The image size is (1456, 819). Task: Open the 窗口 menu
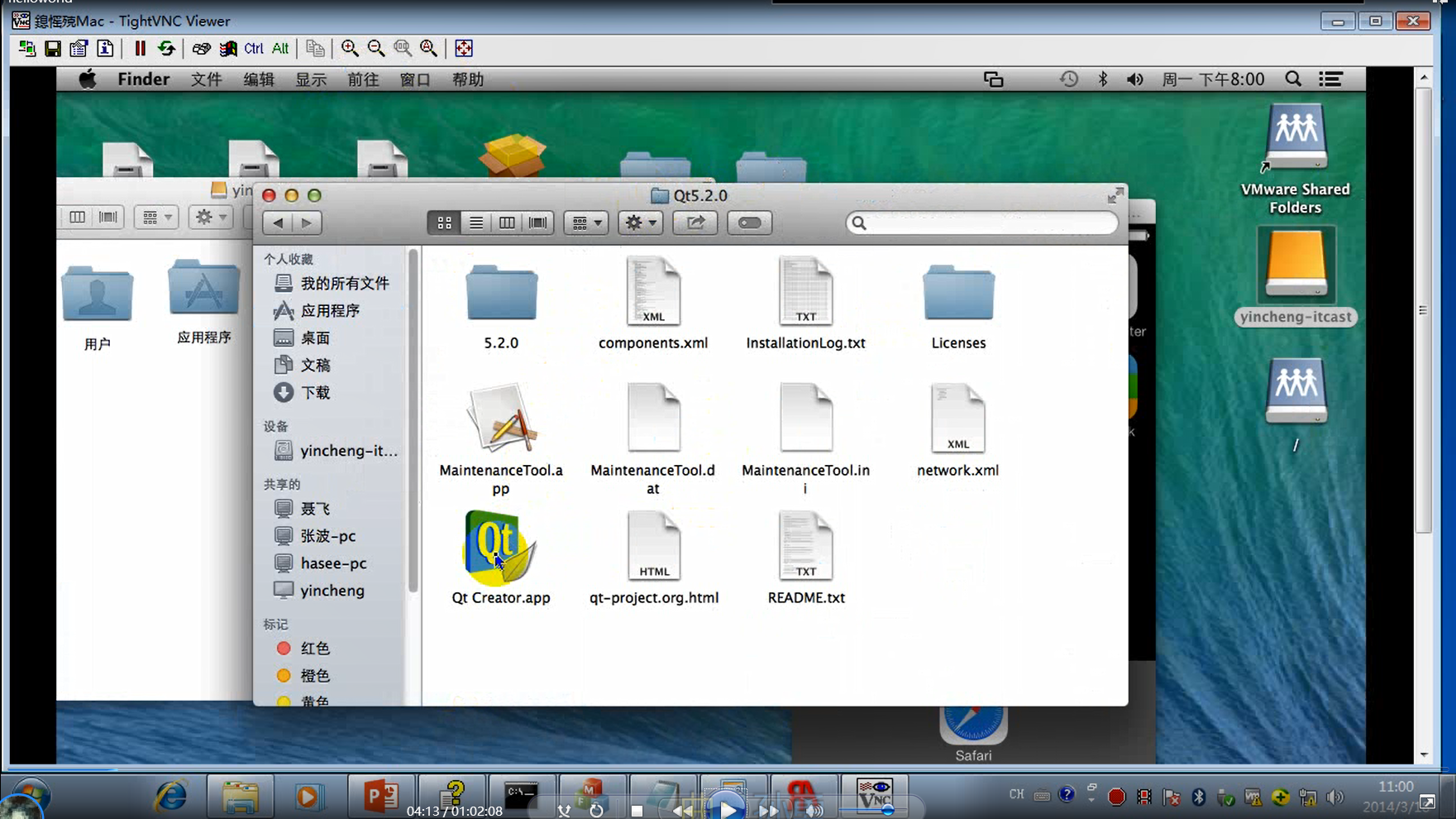pos(415,79)
